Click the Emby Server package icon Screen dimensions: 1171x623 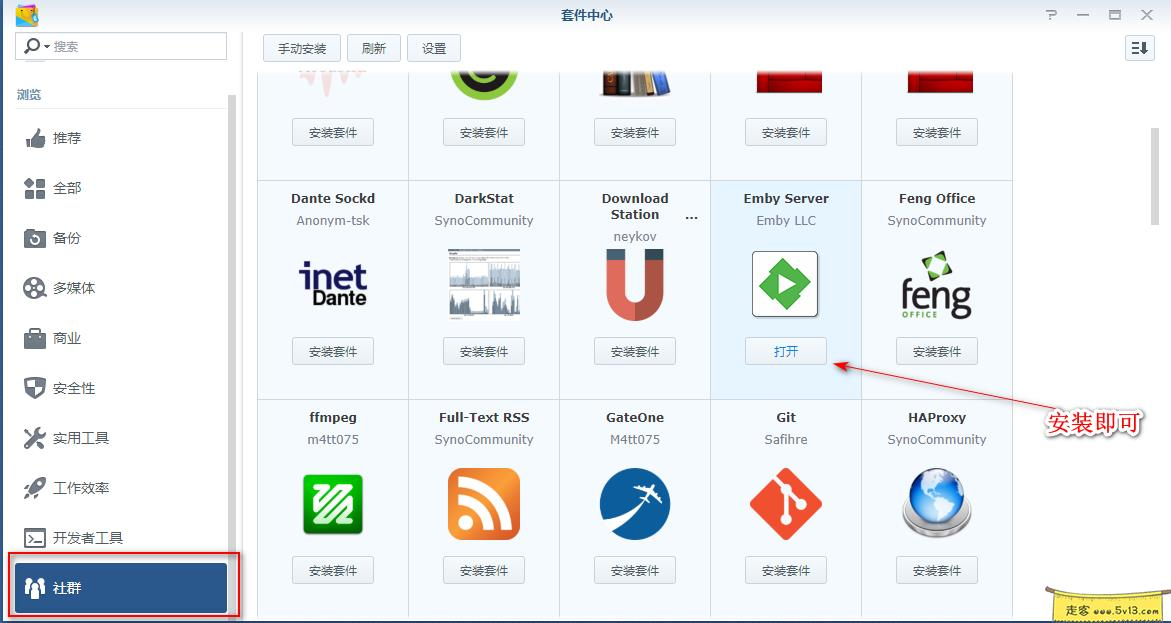tap(785, 285)
